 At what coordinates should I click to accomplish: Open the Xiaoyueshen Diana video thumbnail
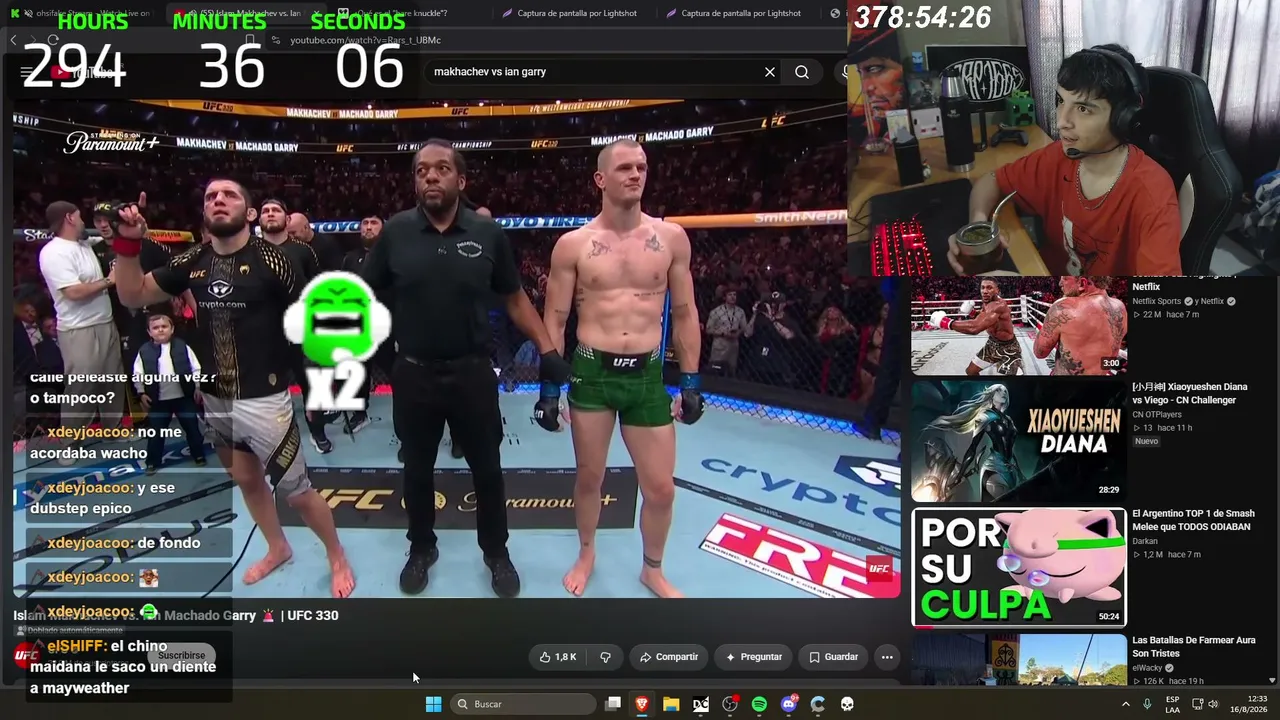click(x=1019, y=441)
